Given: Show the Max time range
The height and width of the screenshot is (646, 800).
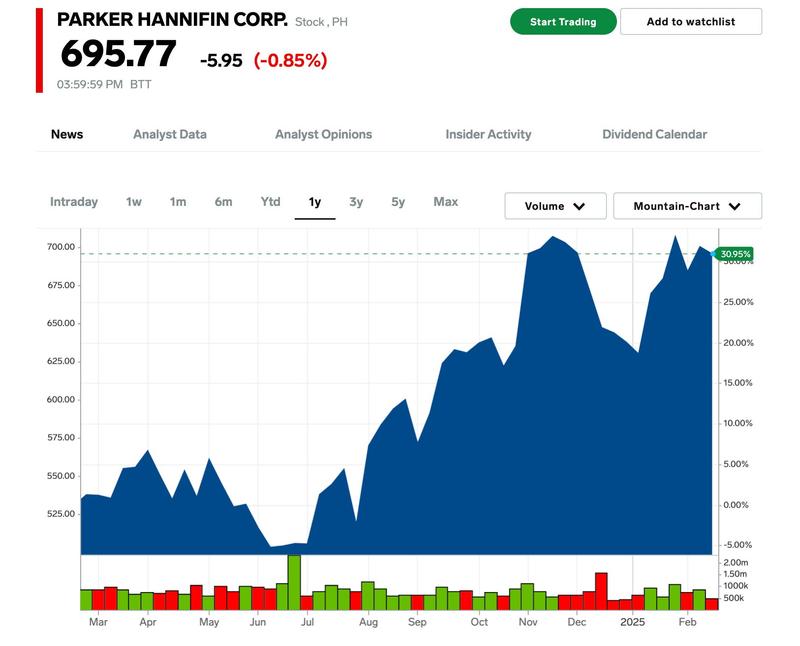Looking at the screenshot, I should click(x=445, y=202).
